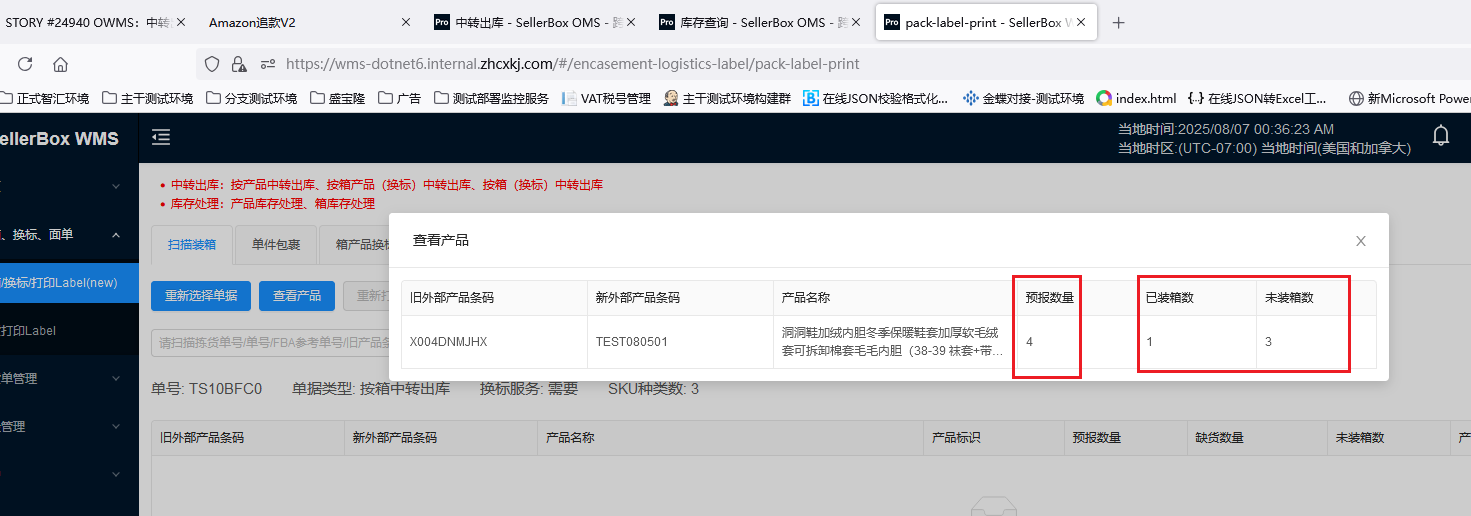Open the 新Microsoft Power bookmark
The image size is (1471, 516).
(x=1409, y=98)
